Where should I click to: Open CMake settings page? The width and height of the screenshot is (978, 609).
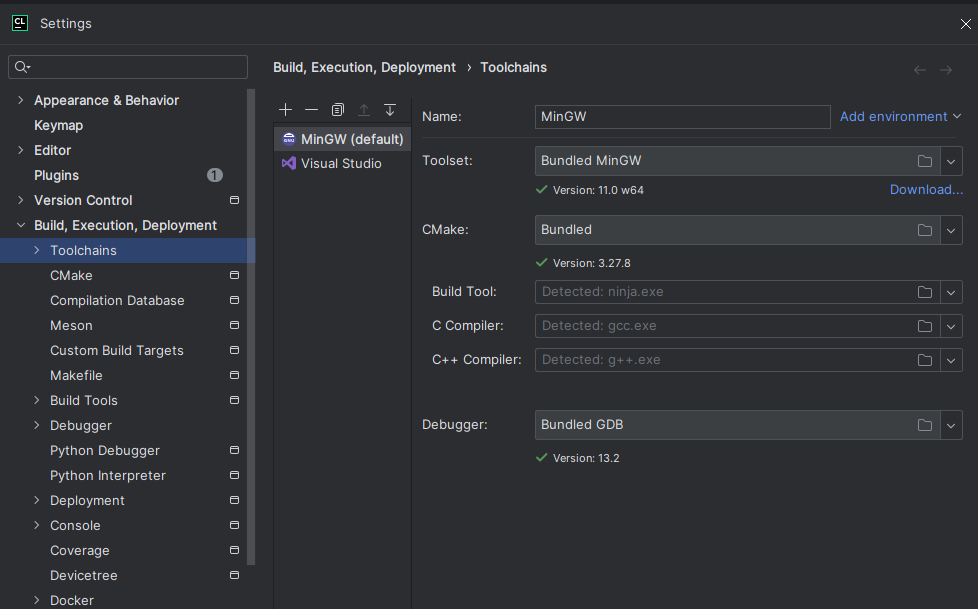(x=71, y=275)
